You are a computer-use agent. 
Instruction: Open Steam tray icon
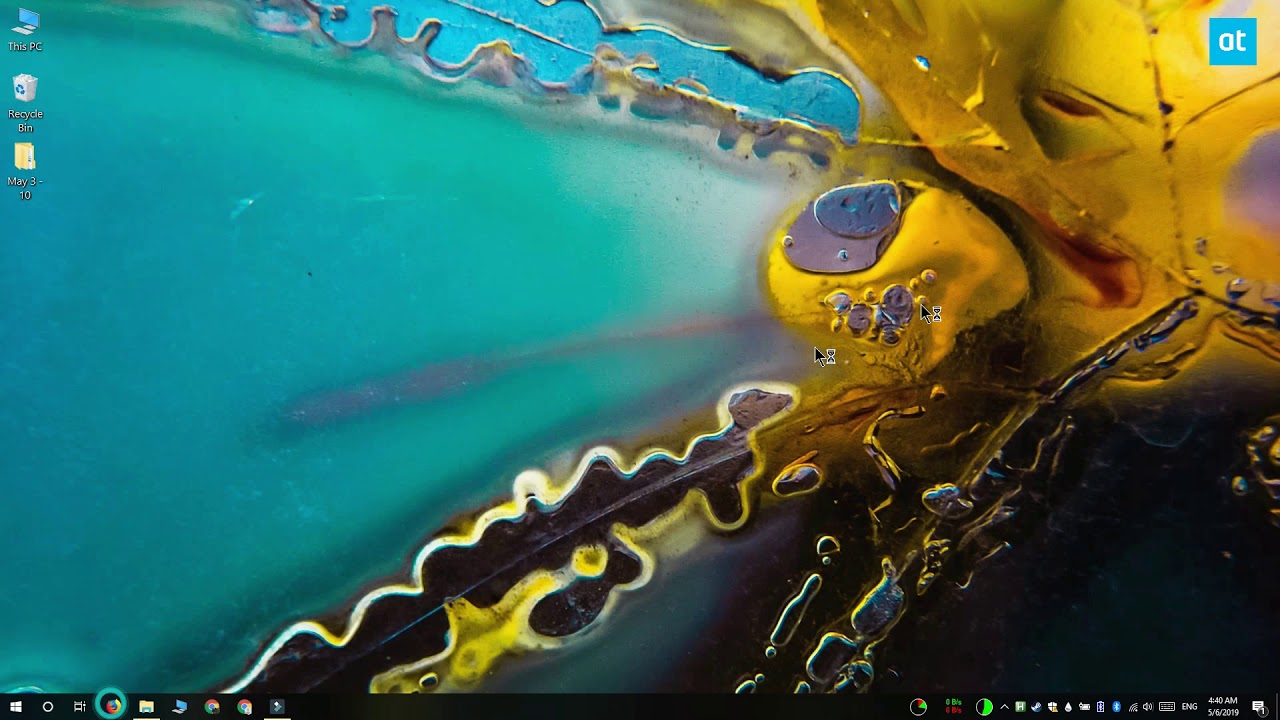pyautogui.click(x=1036, y=707)
